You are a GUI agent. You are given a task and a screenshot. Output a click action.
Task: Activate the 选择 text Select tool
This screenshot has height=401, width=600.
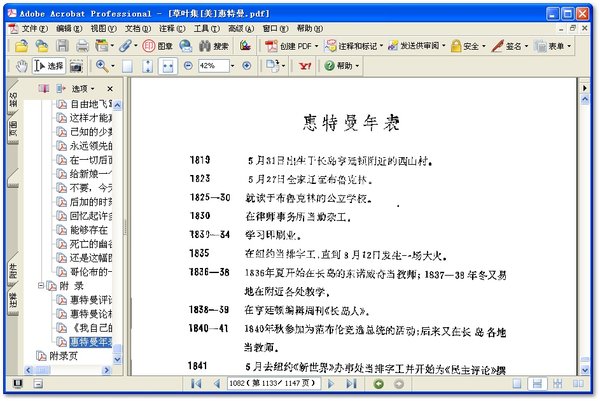tap(49, 66)
